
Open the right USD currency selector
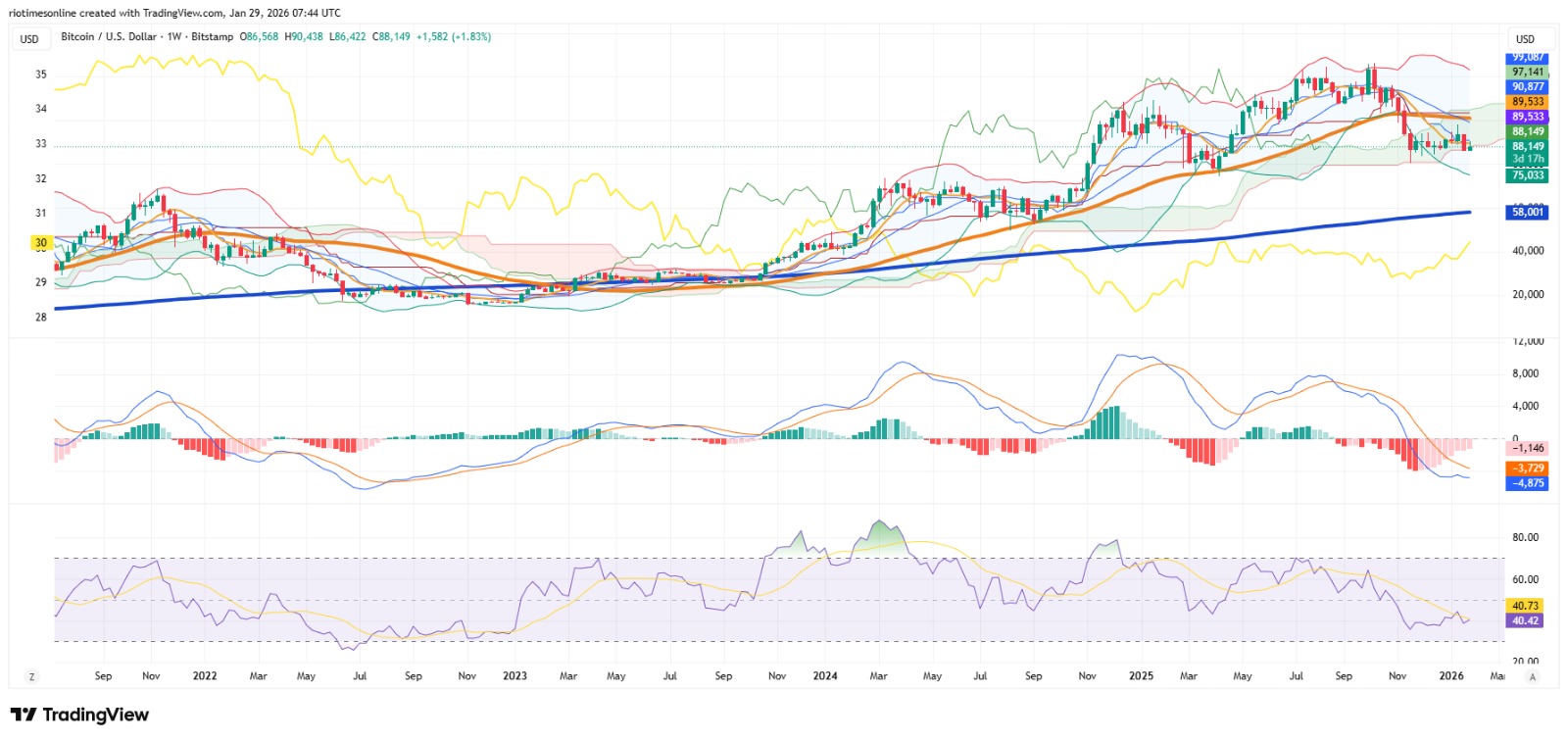(x=1525, y=39)
